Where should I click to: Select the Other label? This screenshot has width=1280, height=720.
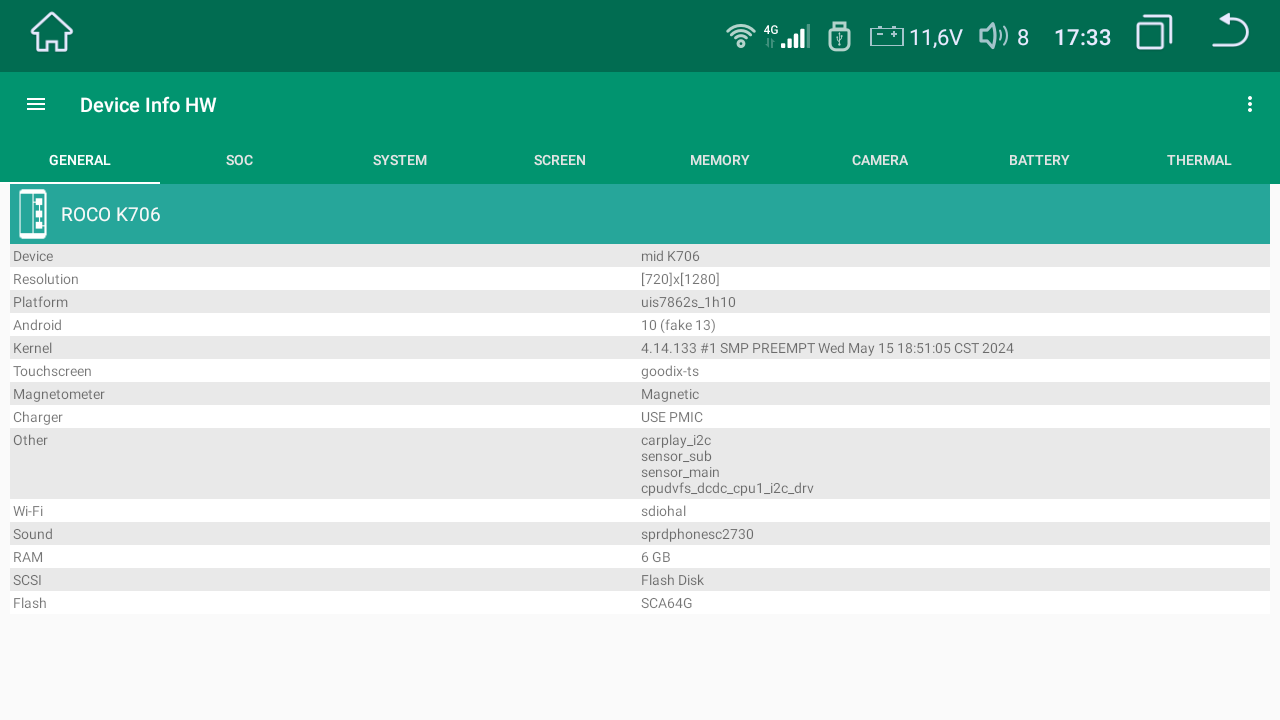tap(30, 440)
